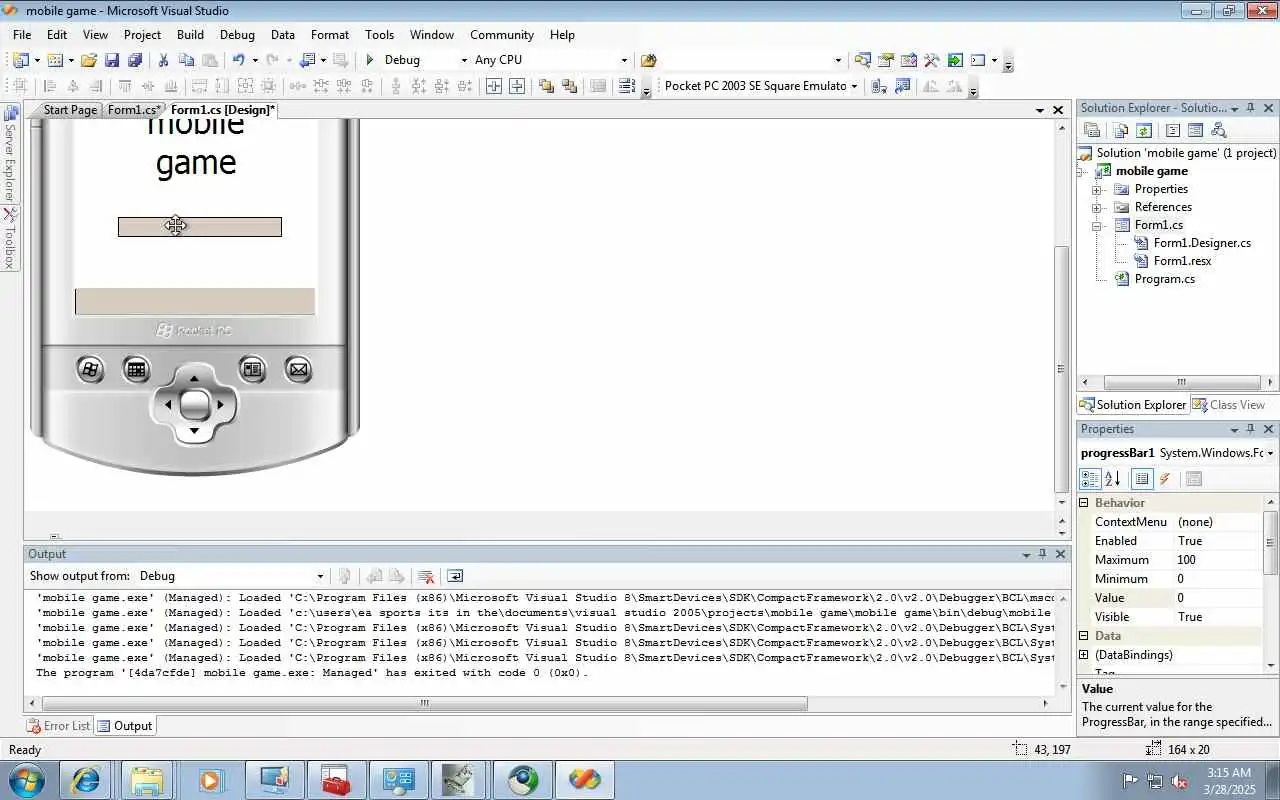Viewport: 1280px width, 800px height.
Task: Undo the last action
Action: coord(238,60)
